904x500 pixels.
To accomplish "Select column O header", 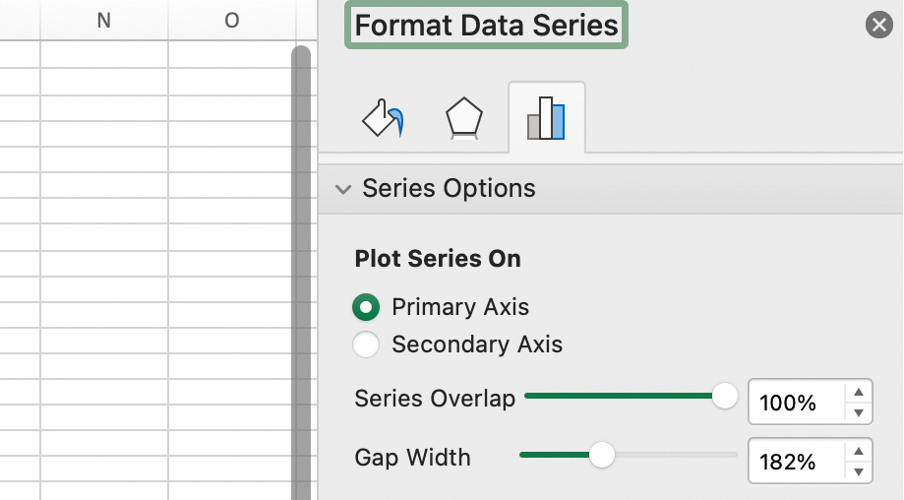I will [232, 20].
